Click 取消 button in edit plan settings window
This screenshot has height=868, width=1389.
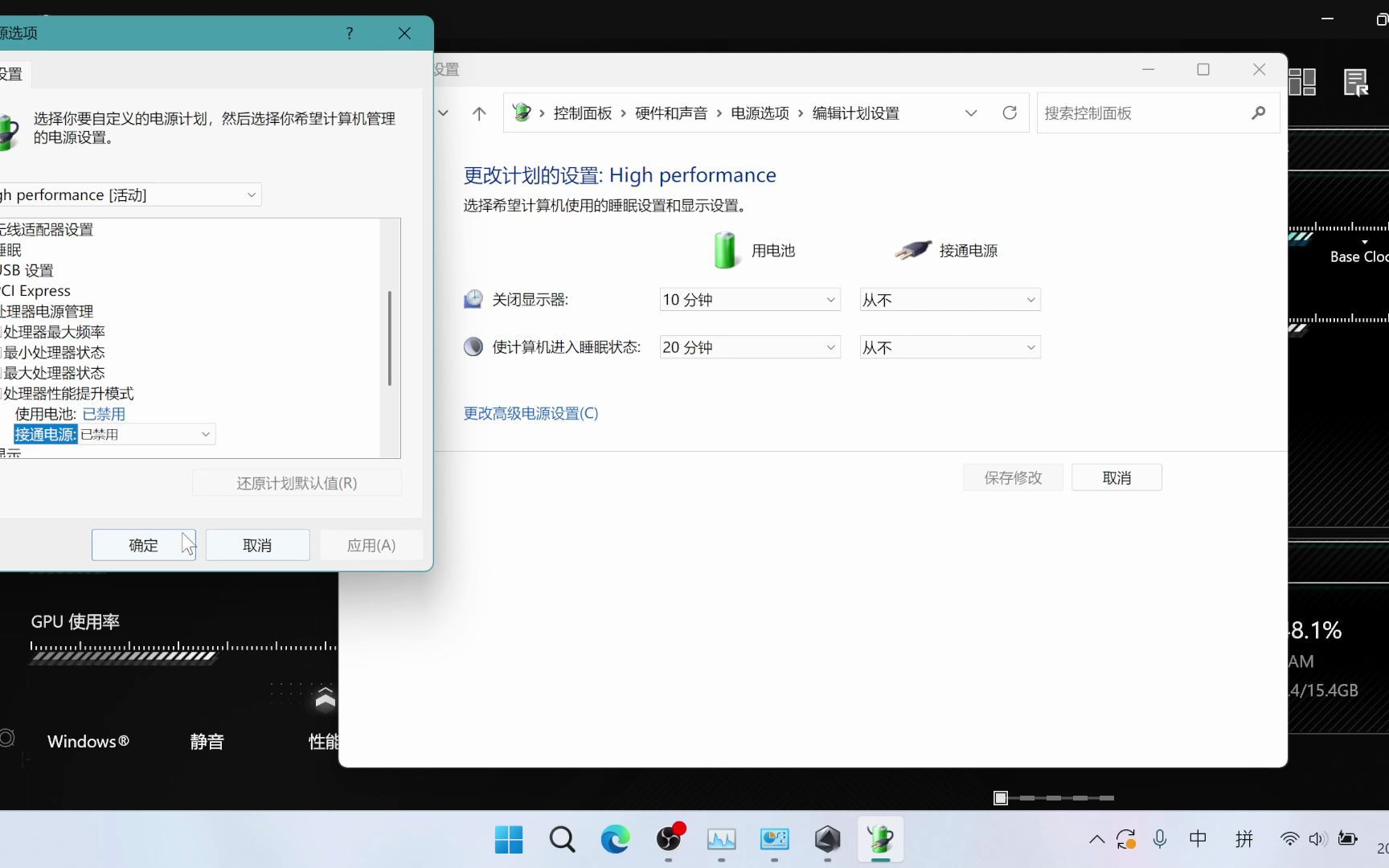(x=1117, y=477)
